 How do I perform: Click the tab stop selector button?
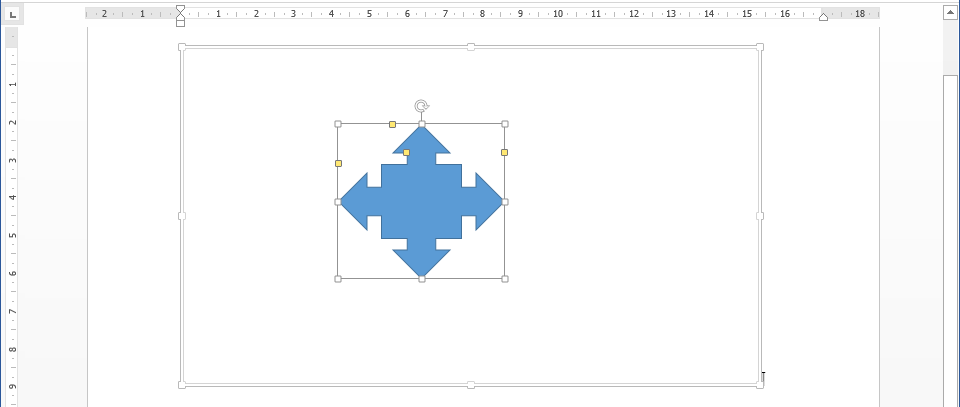coord(13,14)
